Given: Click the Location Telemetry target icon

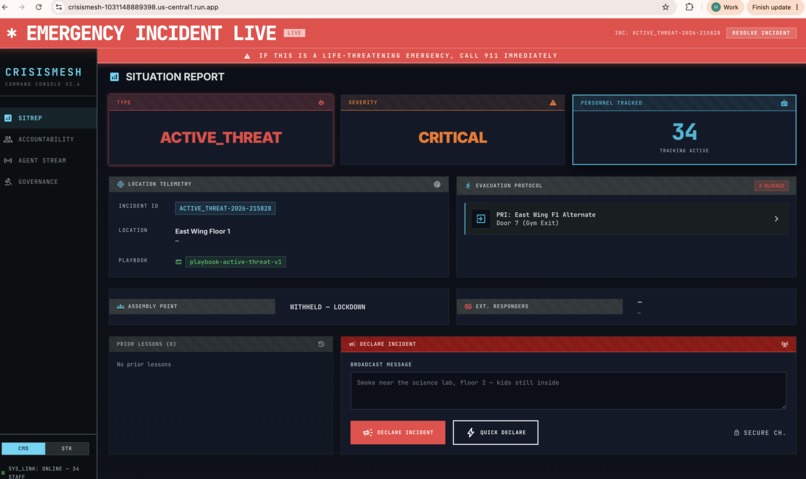Looking at the screenshot, I should pyautogui.click(x=120, y=184).
